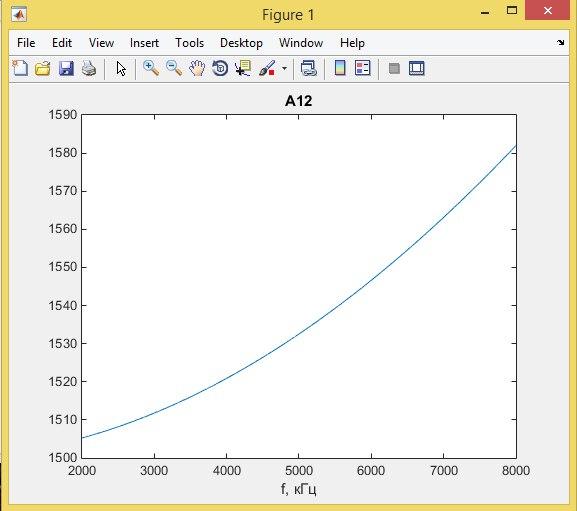Viewport: 577px width, 511px height.
Task: Insert a colorbar
Action: [x=340, y=68]
